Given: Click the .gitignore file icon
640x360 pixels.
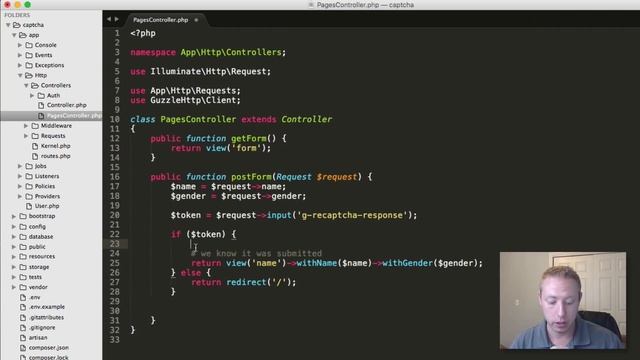Looking at the screenshot, I should [x=23, y=327].
